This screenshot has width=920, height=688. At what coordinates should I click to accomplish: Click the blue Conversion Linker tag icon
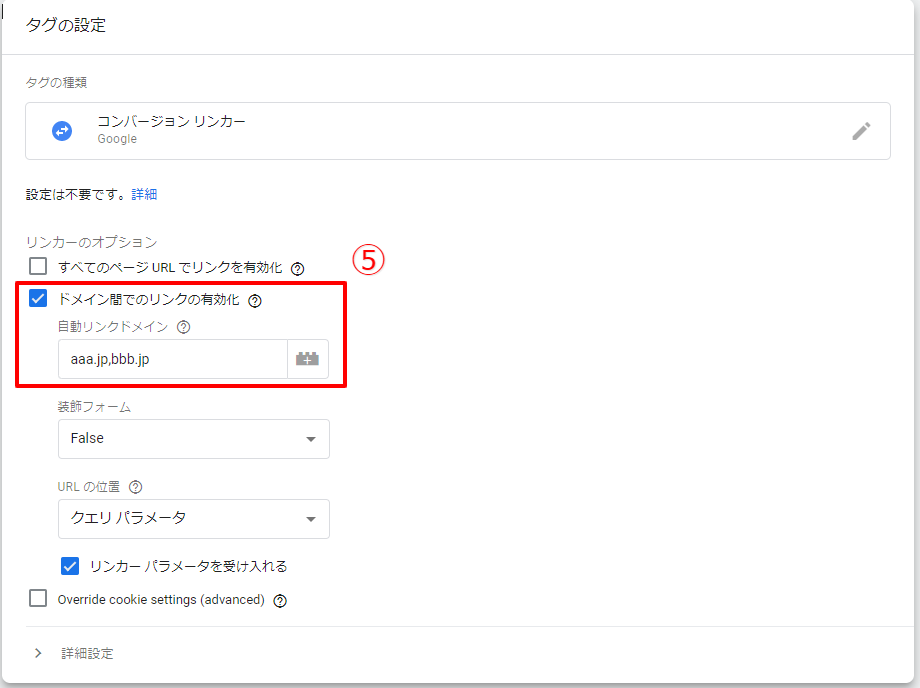pos(62,131)
